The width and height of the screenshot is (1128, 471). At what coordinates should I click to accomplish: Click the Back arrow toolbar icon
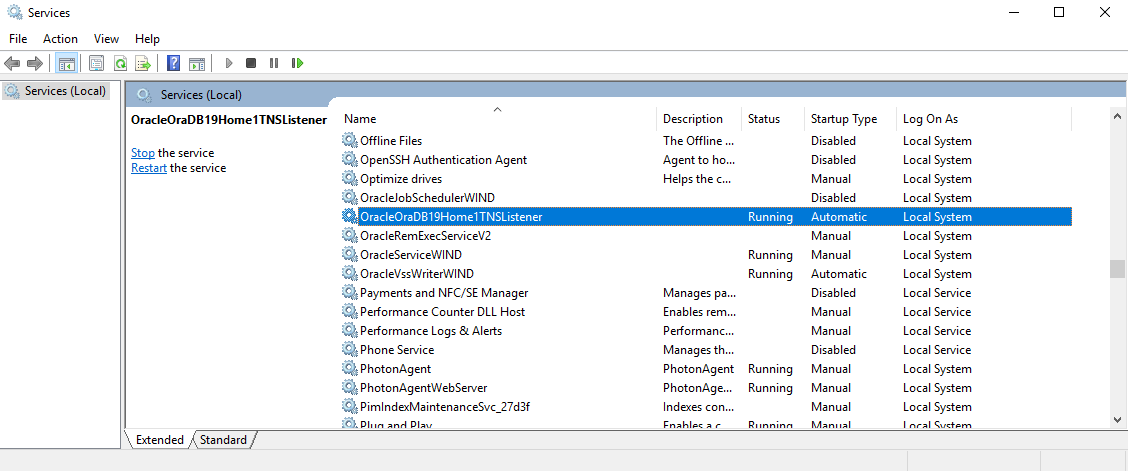point(12,63)
